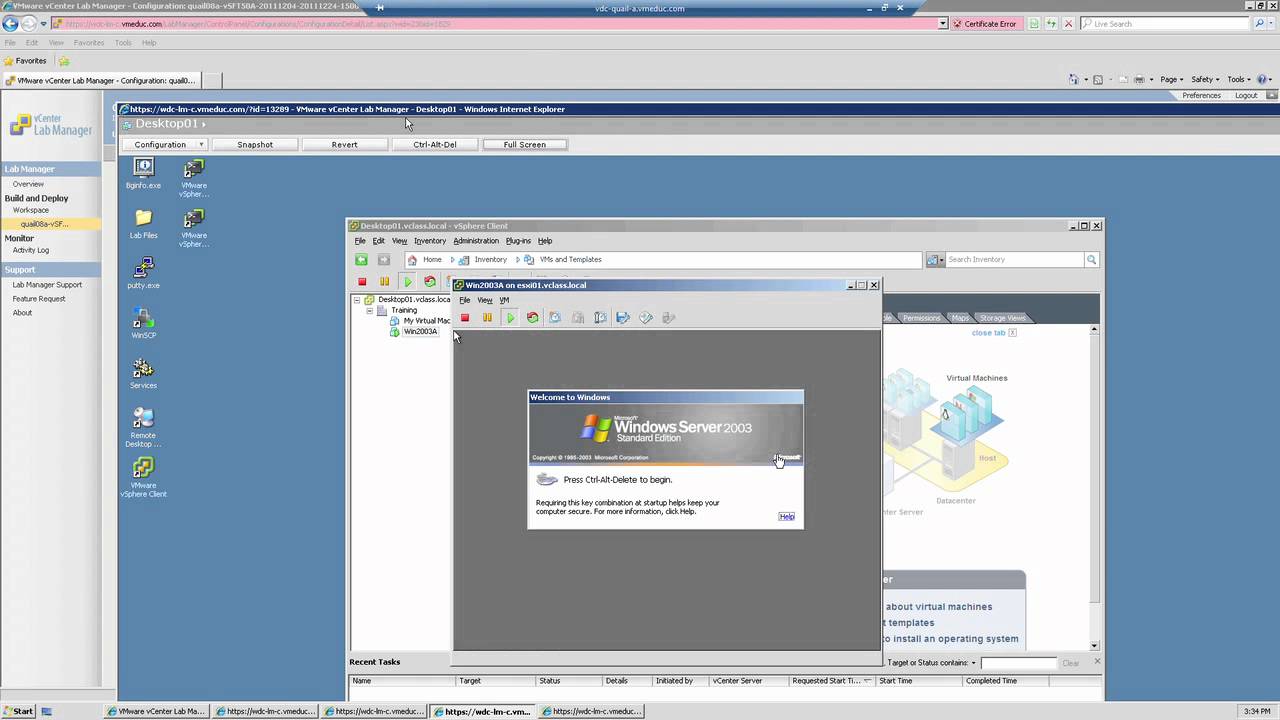
Task: Click the VMware vCenter Lab Ma... taskbar button
Action: [x=159, y=712]
